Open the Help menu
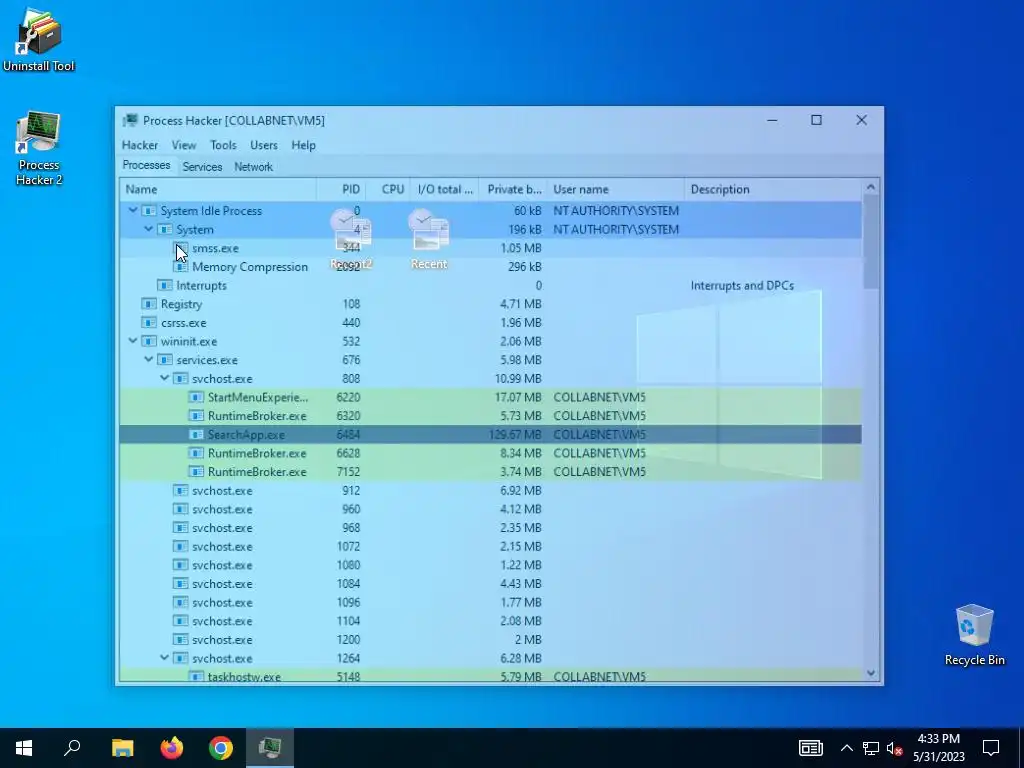 303,145
